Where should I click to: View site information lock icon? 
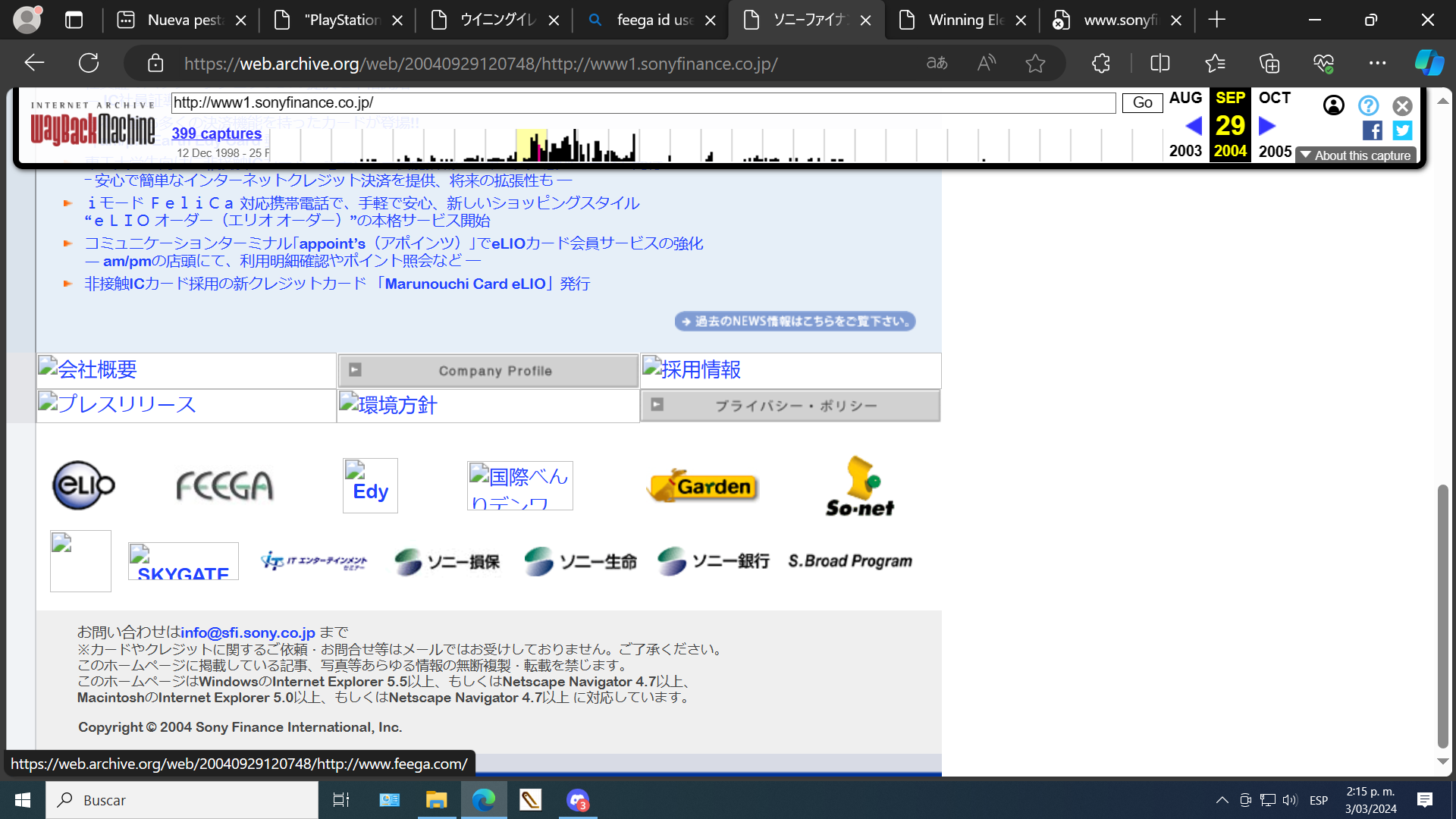[x=155, y=63]
